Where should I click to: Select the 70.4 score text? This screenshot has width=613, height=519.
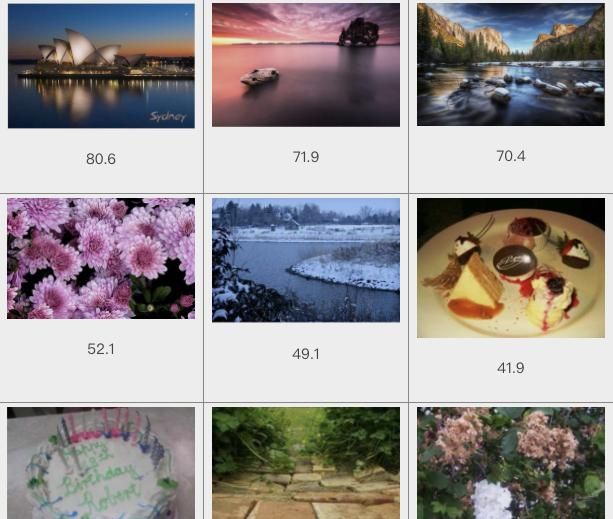click(x=511, y=156)
